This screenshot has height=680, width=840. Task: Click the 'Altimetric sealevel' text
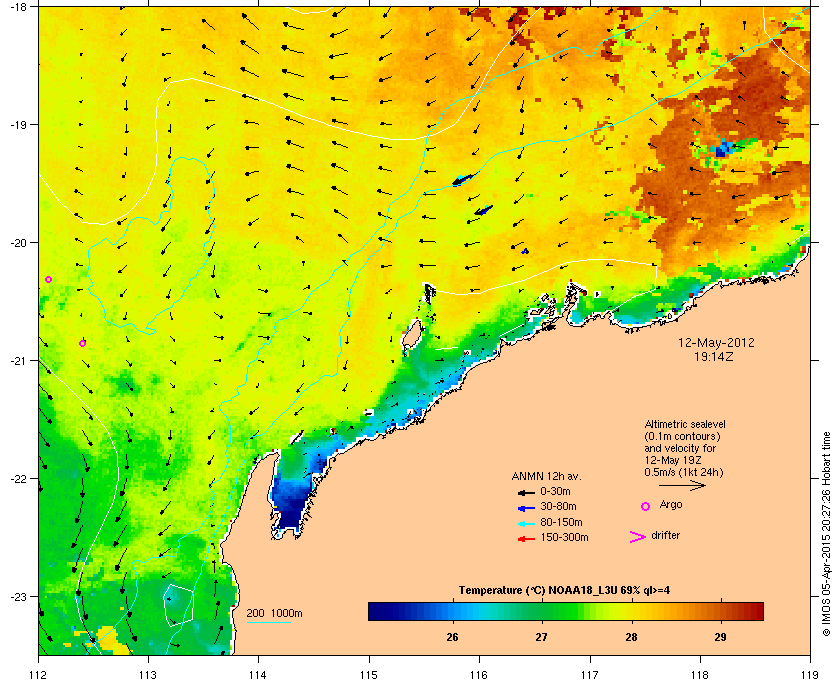click(685, 424)
